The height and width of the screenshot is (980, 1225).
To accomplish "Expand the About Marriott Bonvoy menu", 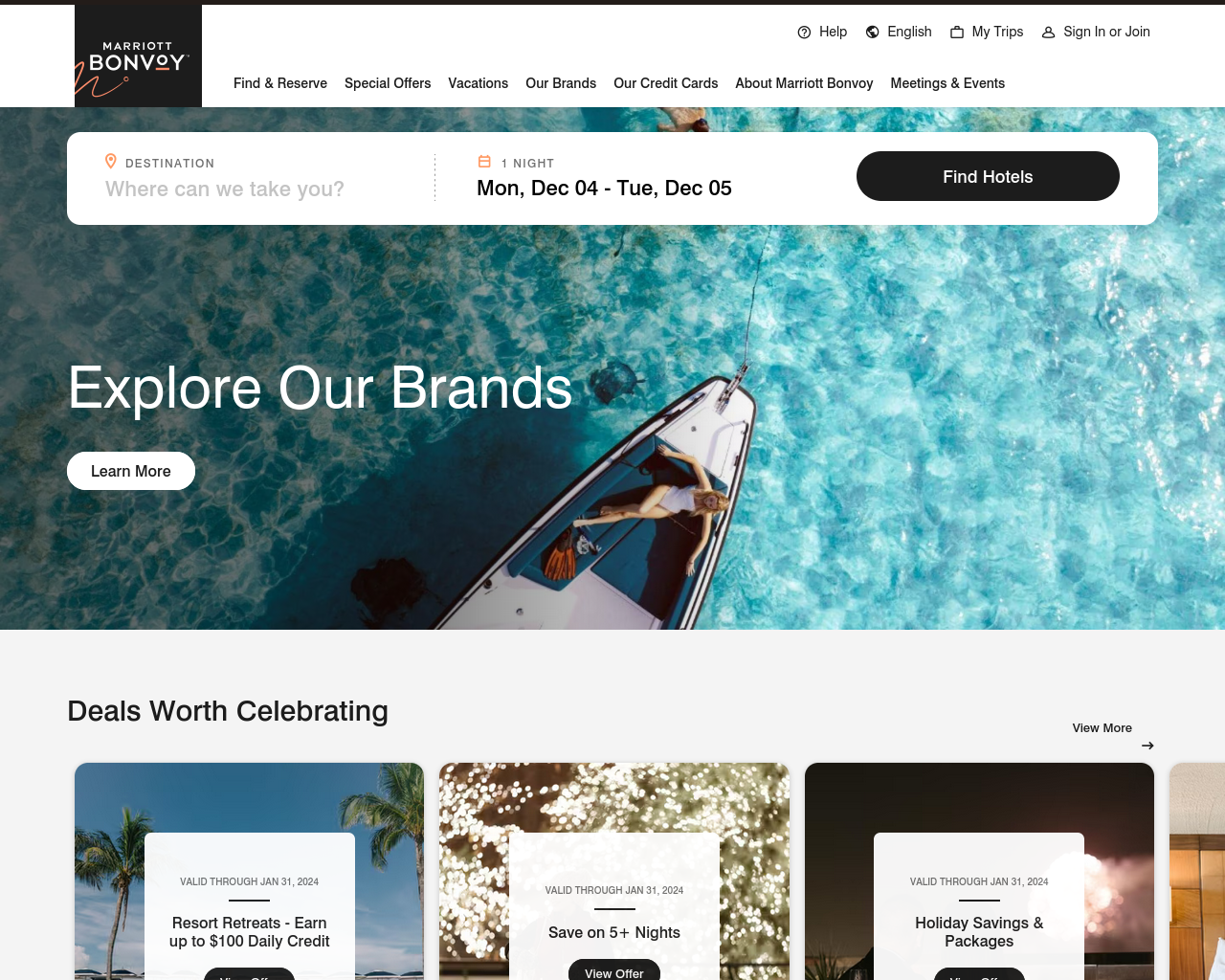I will (x=804, y=83).
